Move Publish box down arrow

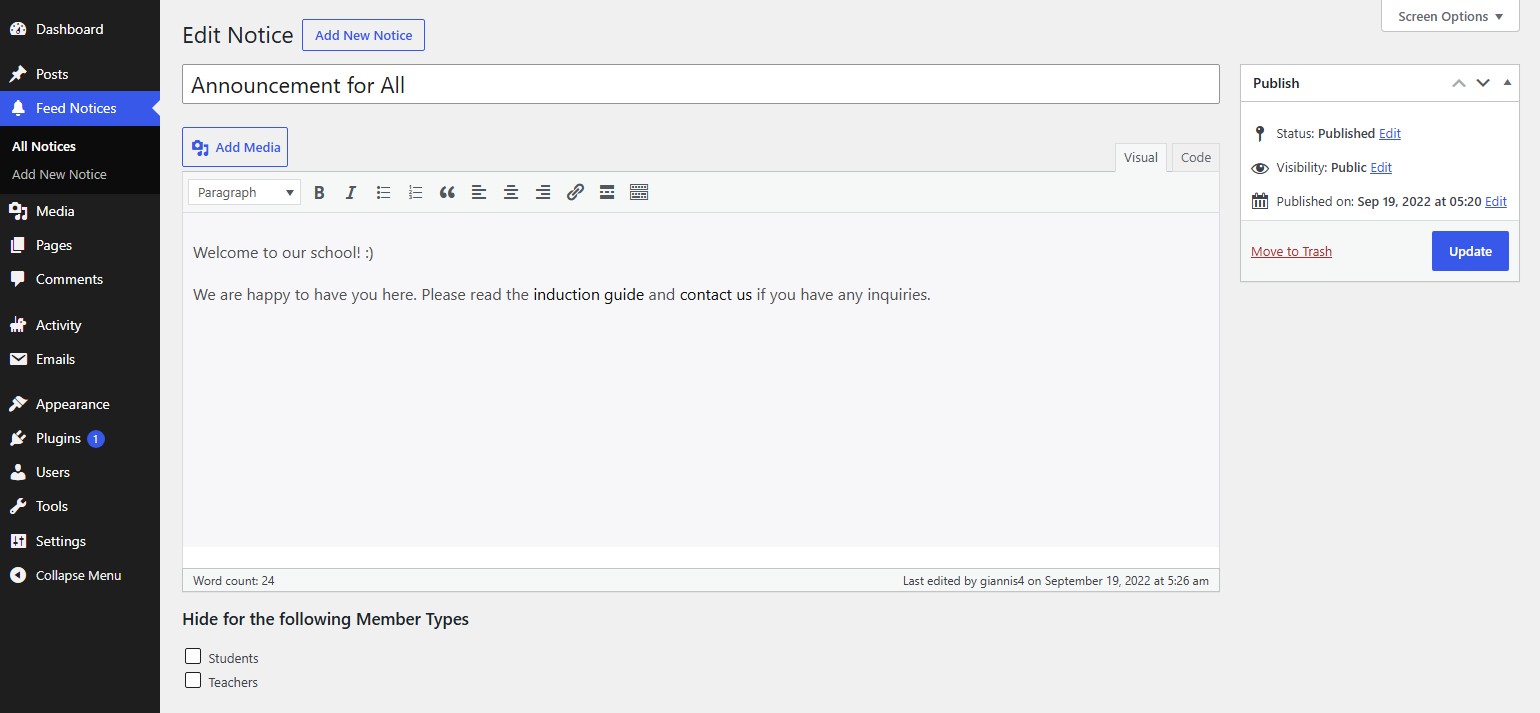click(x=1483, y=83)
